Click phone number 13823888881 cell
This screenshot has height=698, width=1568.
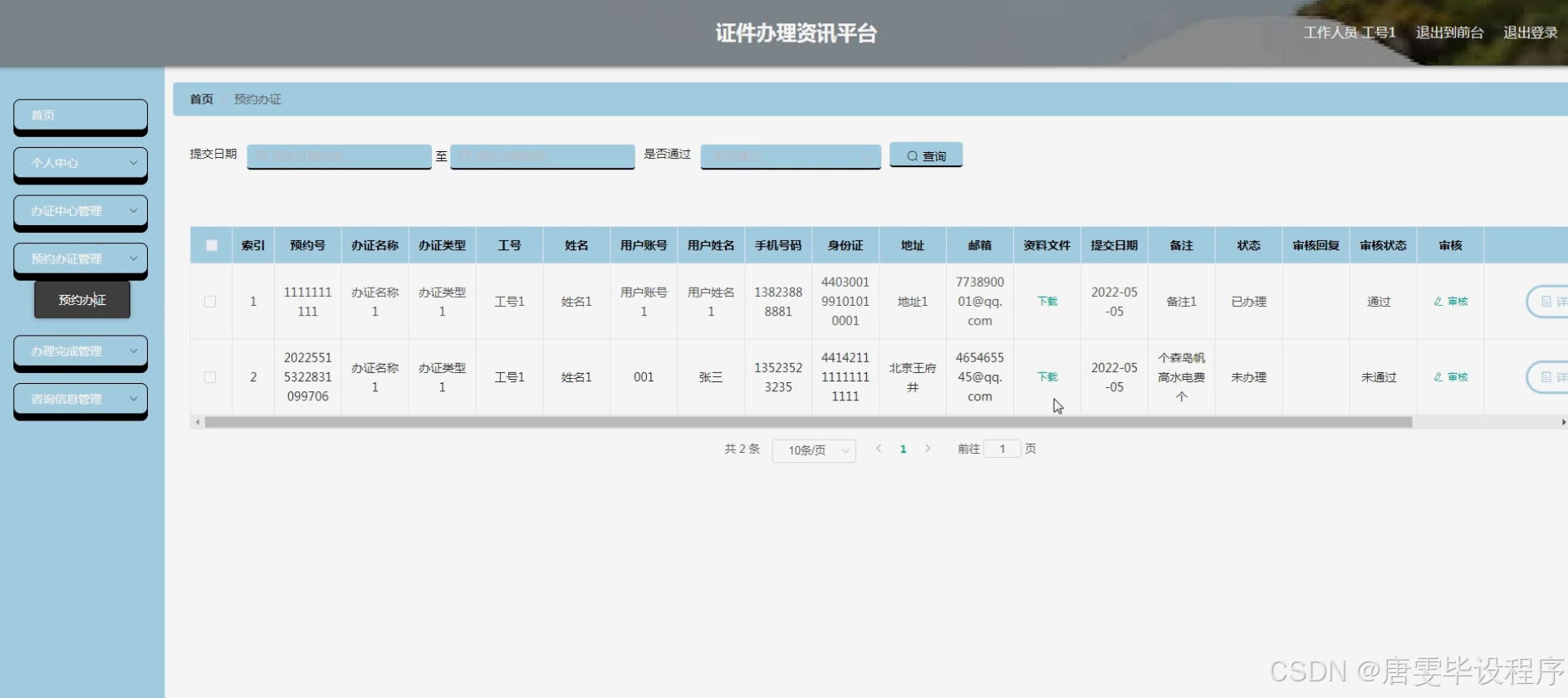point(778,302)
